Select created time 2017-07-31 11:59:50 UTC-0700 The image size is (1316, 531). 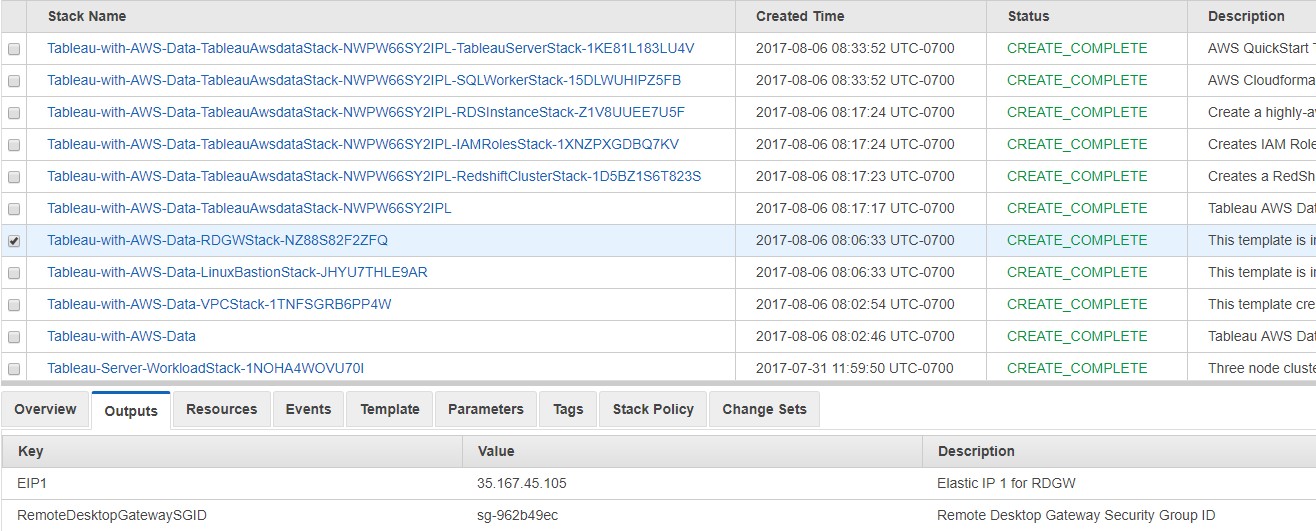tap(855, 368)
